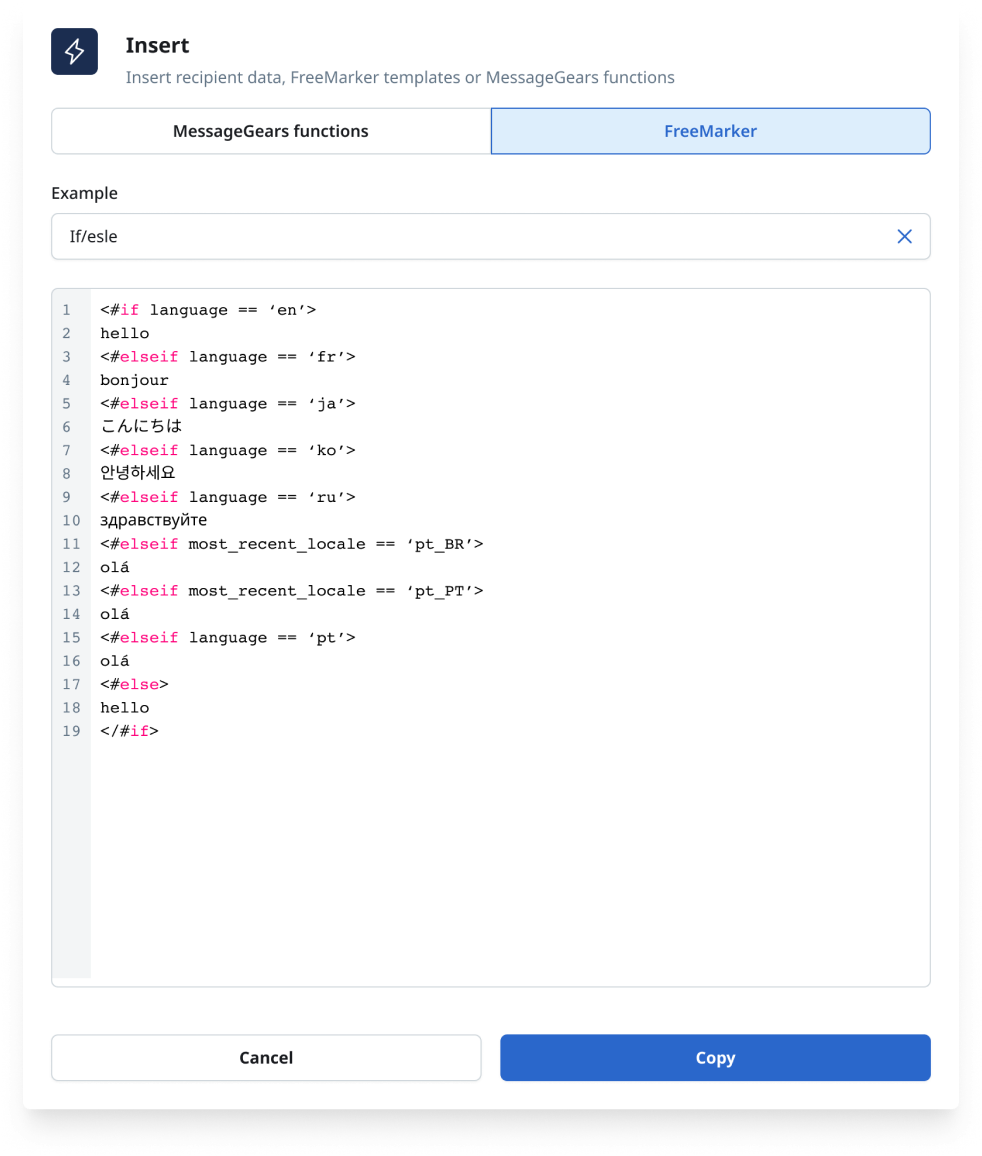Click 'hello' on line 2
The height and width of the screenshot is (1156, 982).
[125, 333]
